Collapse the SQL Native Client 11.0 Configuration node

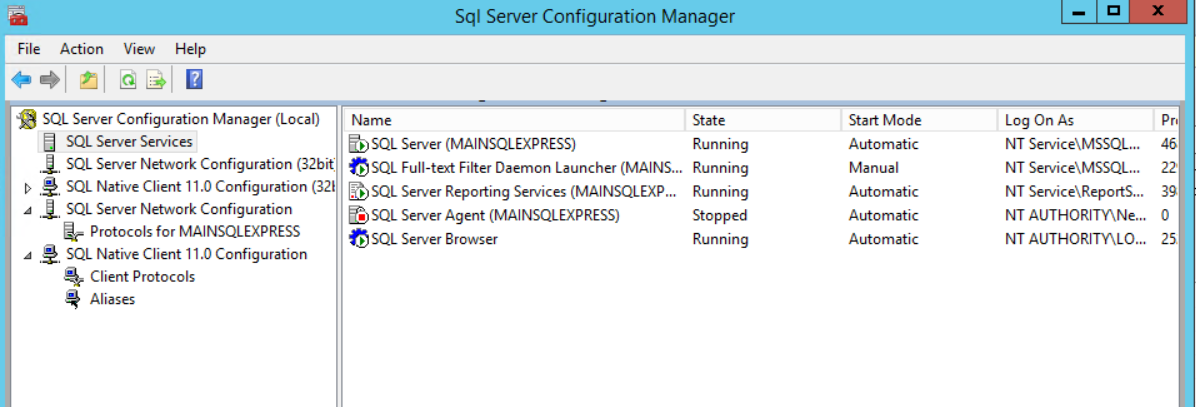28,255
